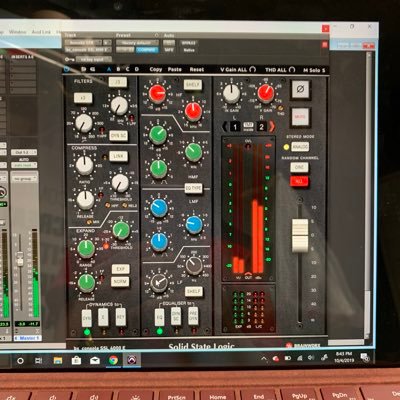Click the compressor HPF trim screw
Image resolution: width=400 pixels, height=400 pixels.
(x=108, y=206)
